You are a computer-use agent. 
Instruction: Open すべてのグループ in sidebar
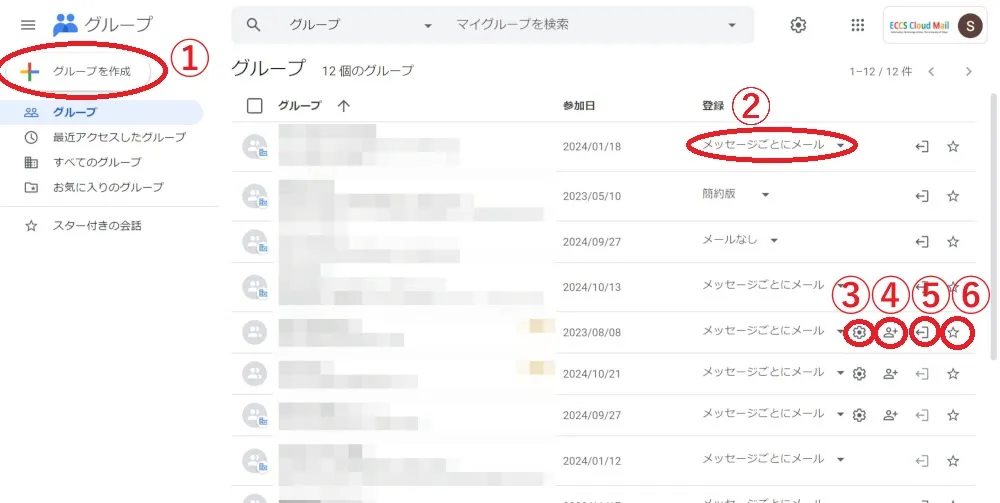96,162
